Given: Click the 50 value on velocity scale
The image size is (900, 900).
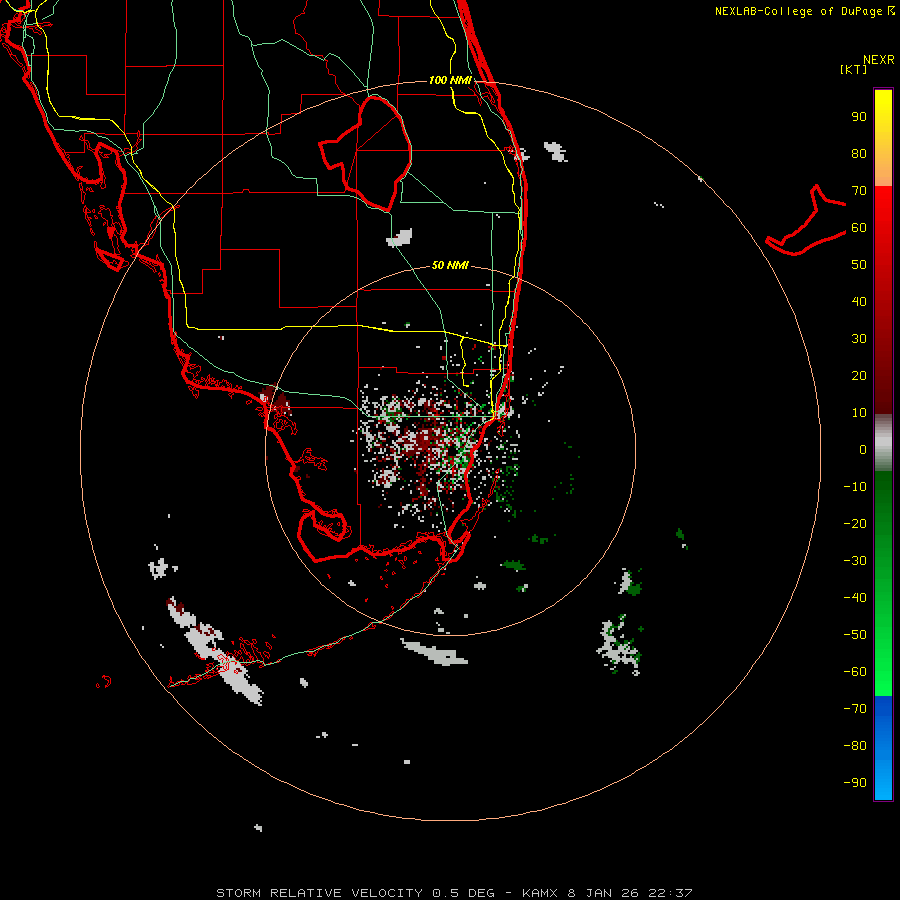Looking at the screenshot, I should pyautogui.click(x=859, y=265).
